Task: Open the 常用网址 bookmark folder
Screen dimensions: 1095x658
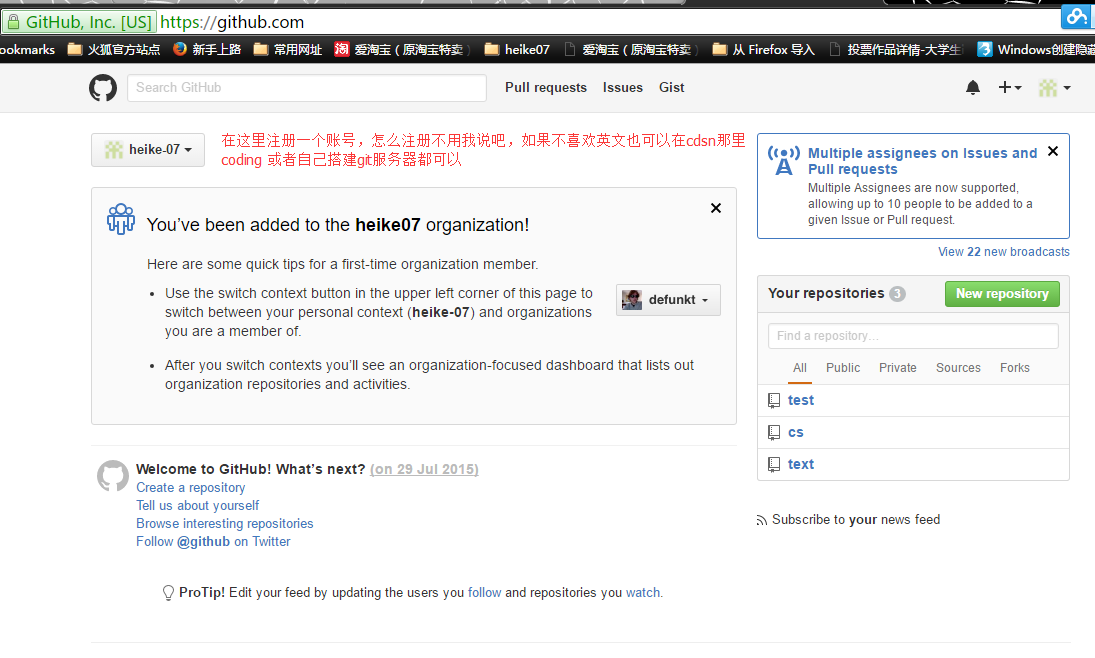Action: [288, 50]
